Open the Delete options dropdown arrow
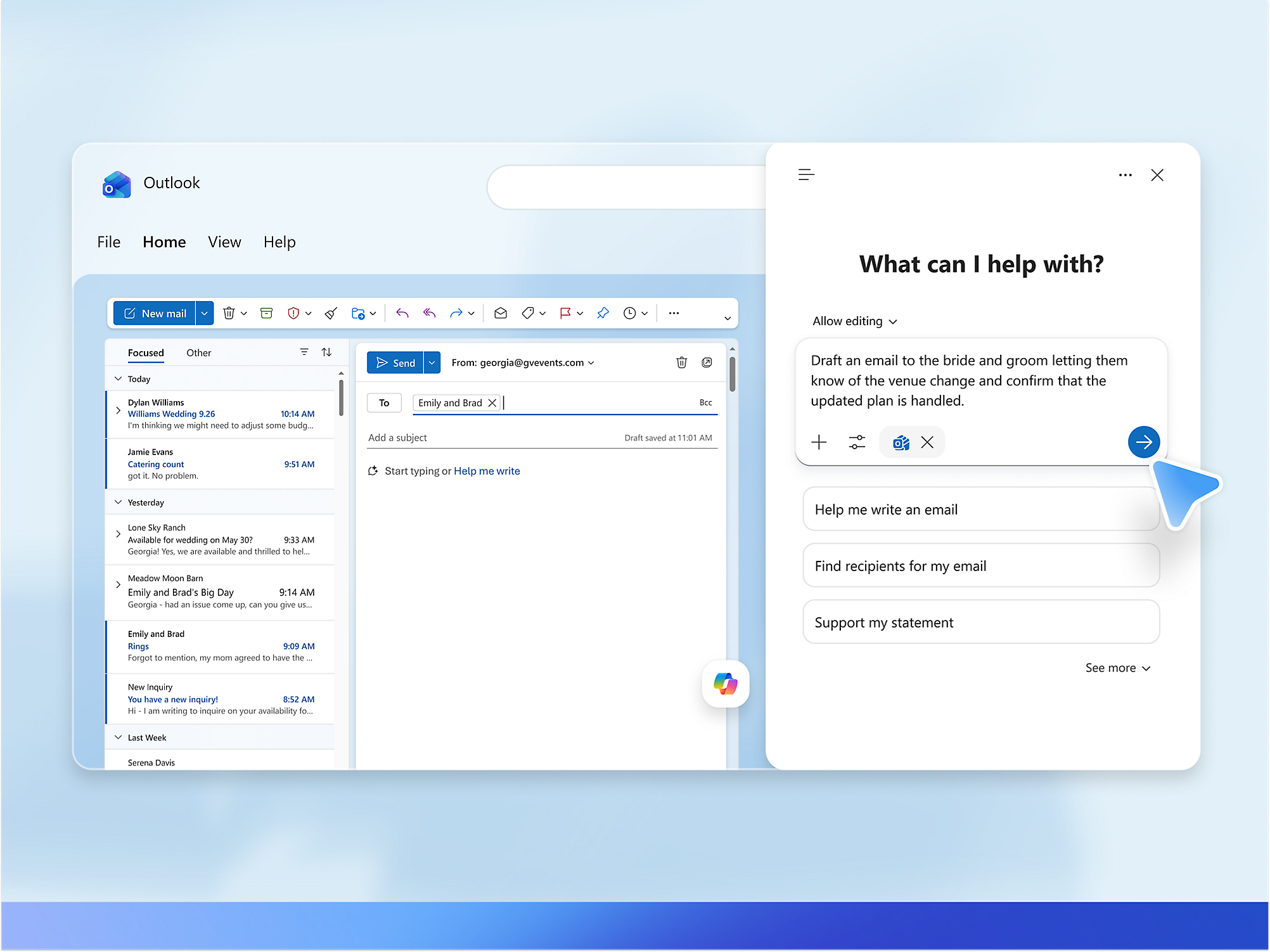Screen dimensions: 1270x952 tap(244, 313)
